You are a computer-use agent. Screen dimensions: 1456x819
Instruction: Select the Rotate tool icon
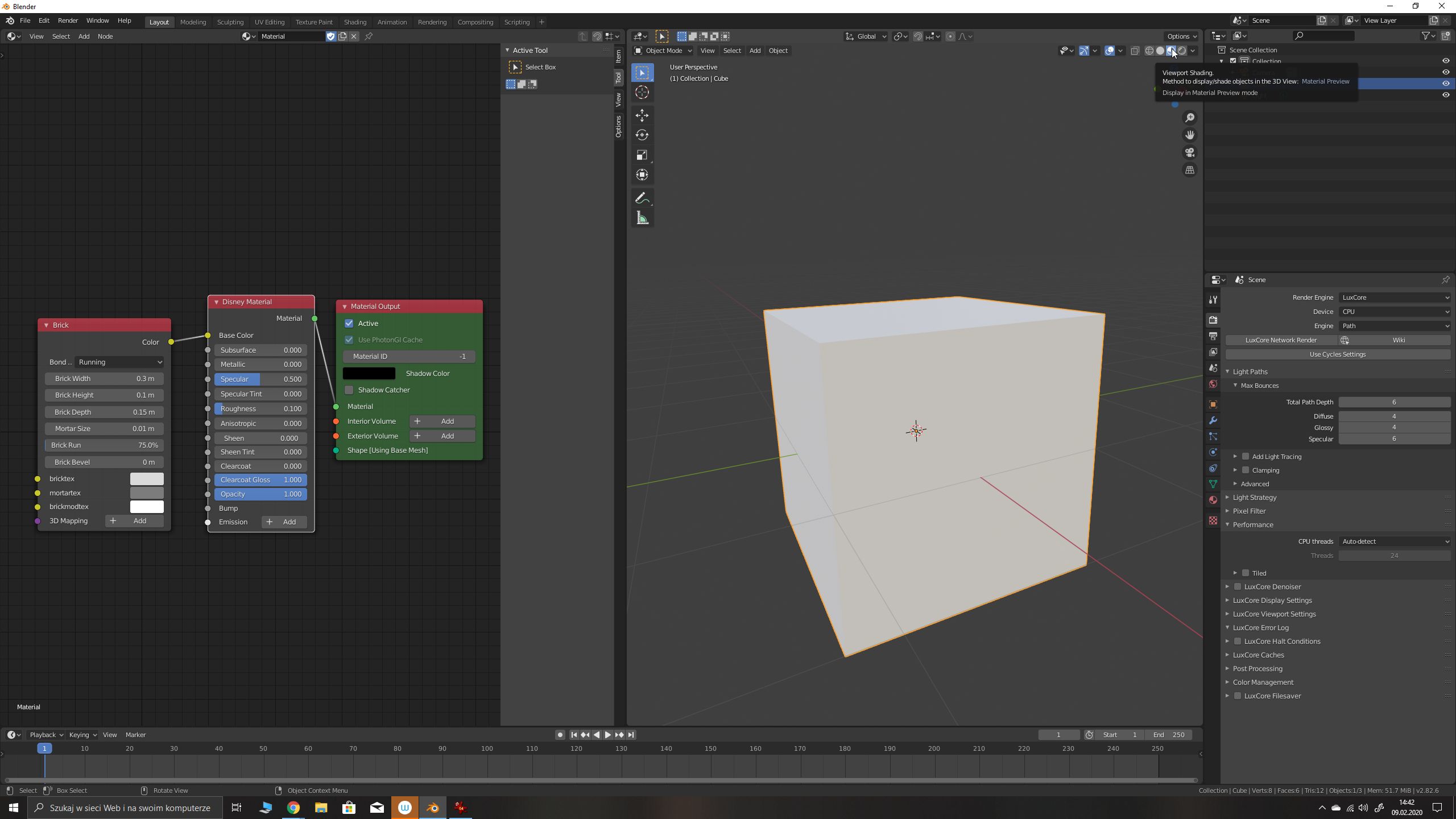pos(642,135)
